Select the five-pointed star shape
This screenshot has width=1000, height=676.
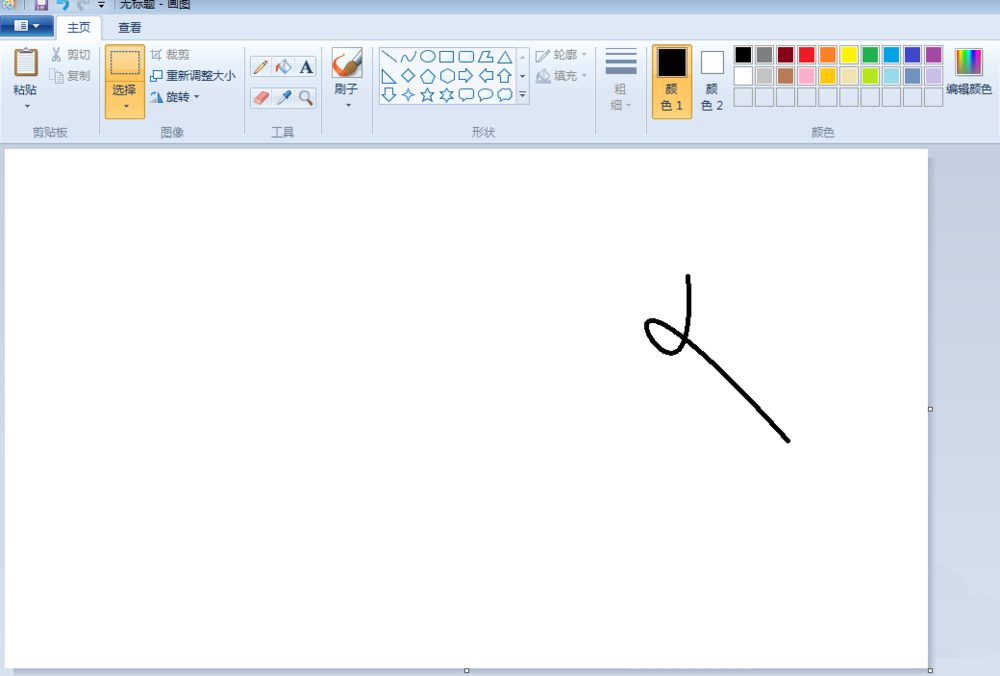[429, 93]
